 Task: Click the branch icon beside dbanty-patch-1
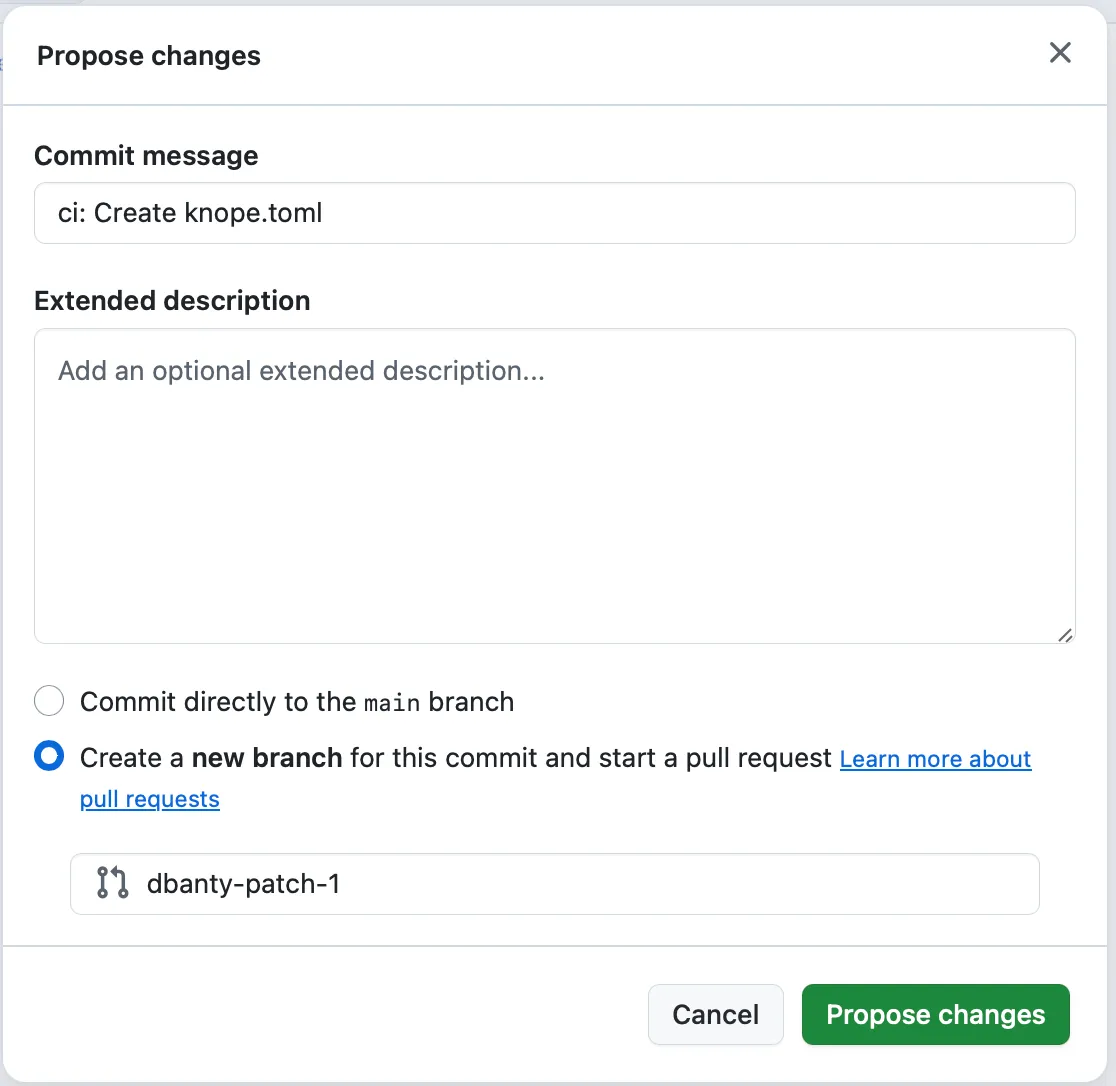click(112, 884)
